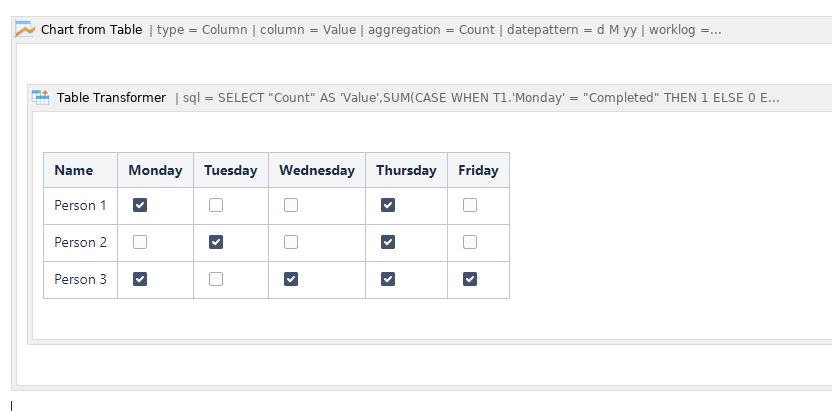Check Person 2's Friday checkbox

point(470,242)
